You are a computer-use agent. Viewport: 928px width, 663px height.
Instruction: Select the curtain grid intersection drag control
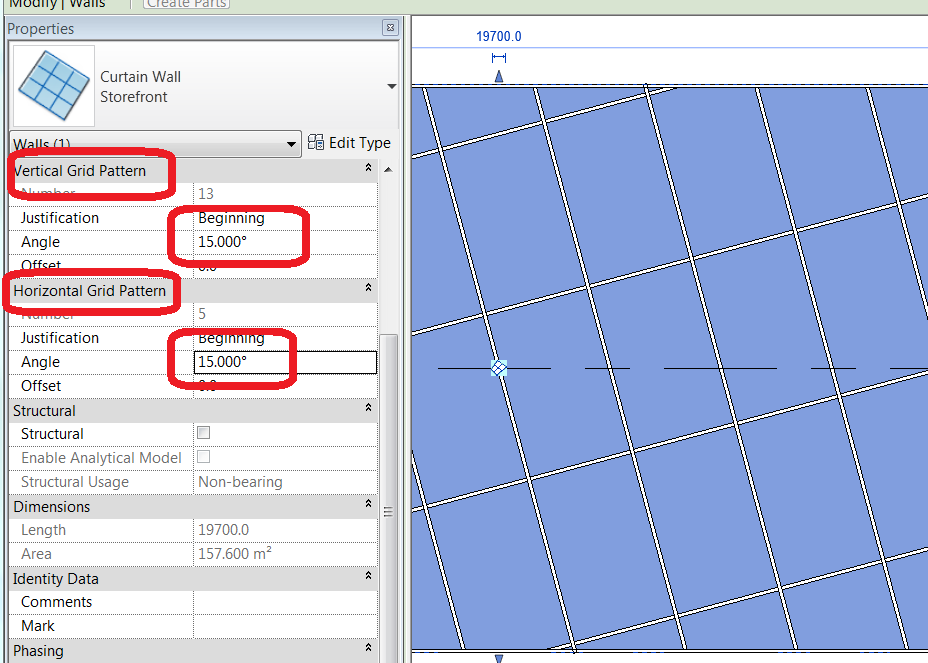(499, 368)
